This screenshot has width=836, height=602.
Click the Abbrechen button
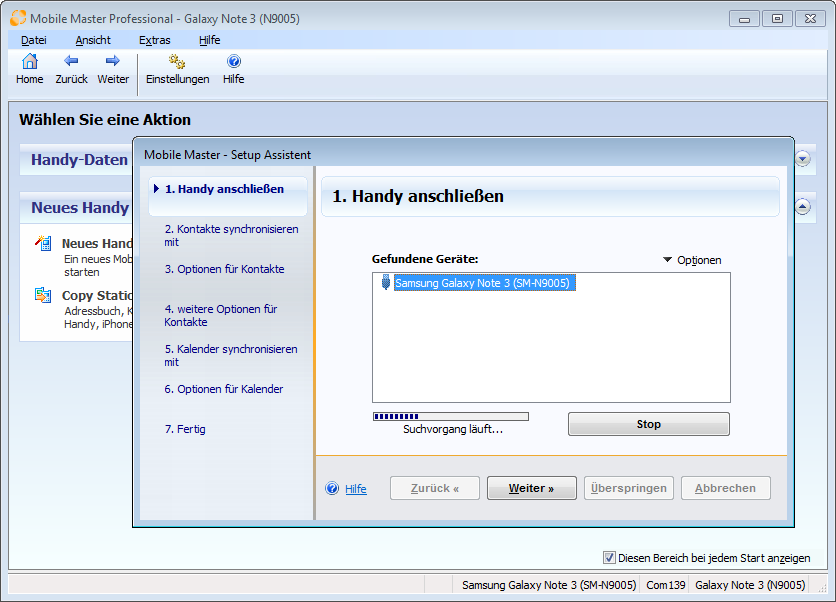click(x=726, y=488)
